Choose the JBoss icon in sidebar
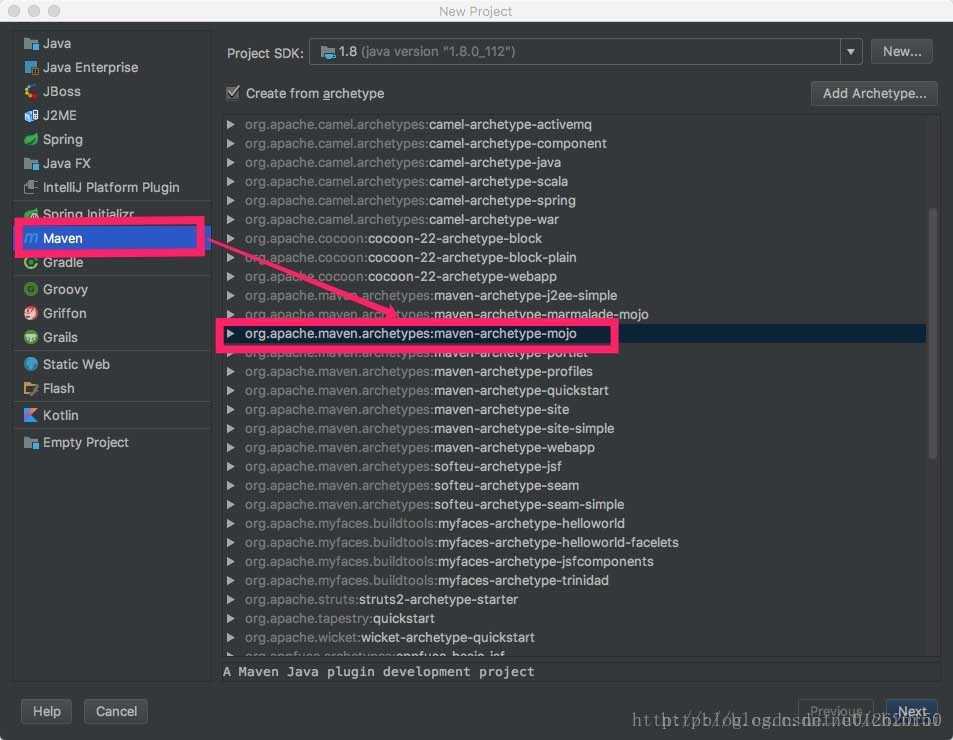Screen dimensions: 953x740 click(31, 92)
